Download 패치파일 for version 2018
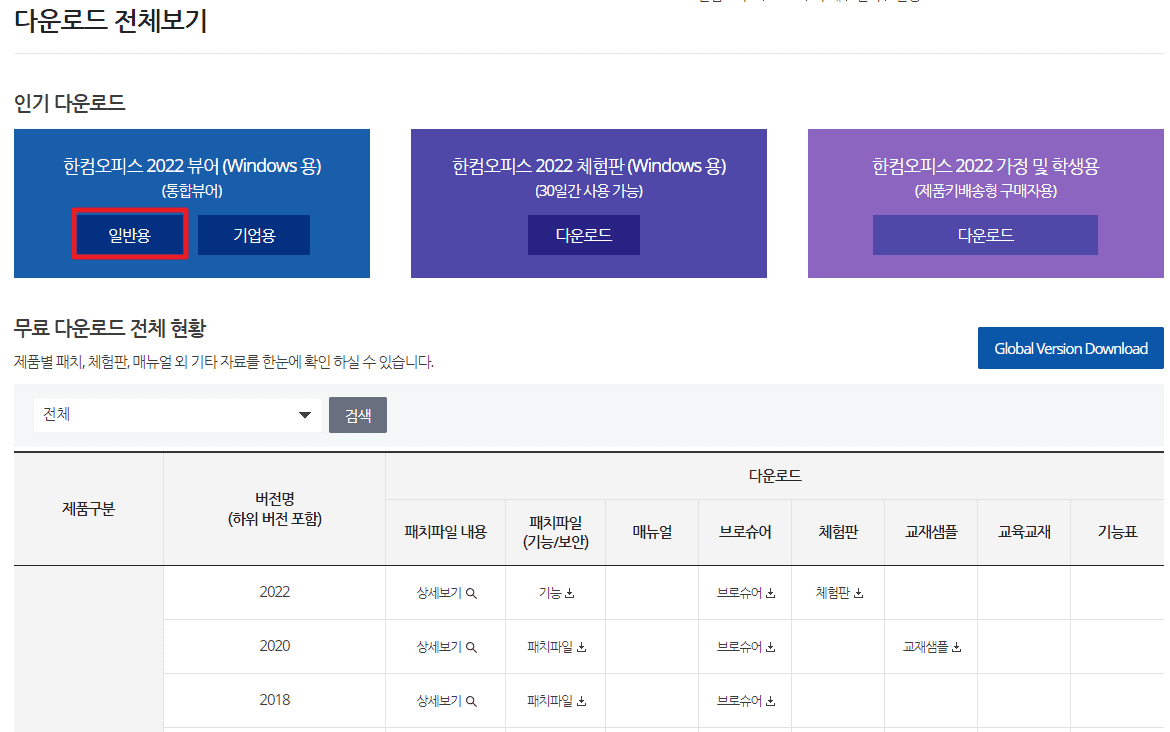Viewport: 1170px width, 732px height. [556, 701]
